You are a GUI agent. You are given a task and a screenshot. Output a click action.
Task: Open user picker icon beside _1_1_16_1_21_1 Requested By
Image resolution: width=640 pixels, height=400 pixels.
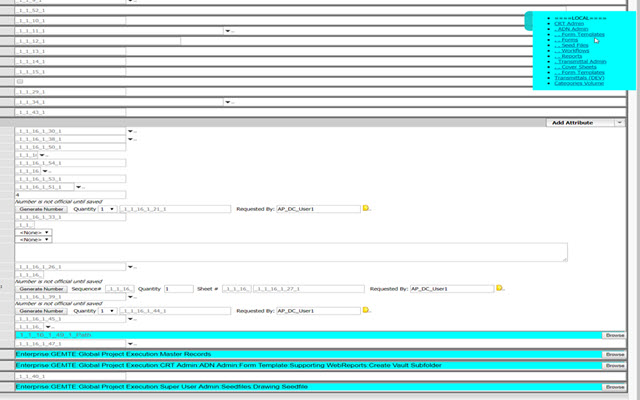[x=366, y=208]
